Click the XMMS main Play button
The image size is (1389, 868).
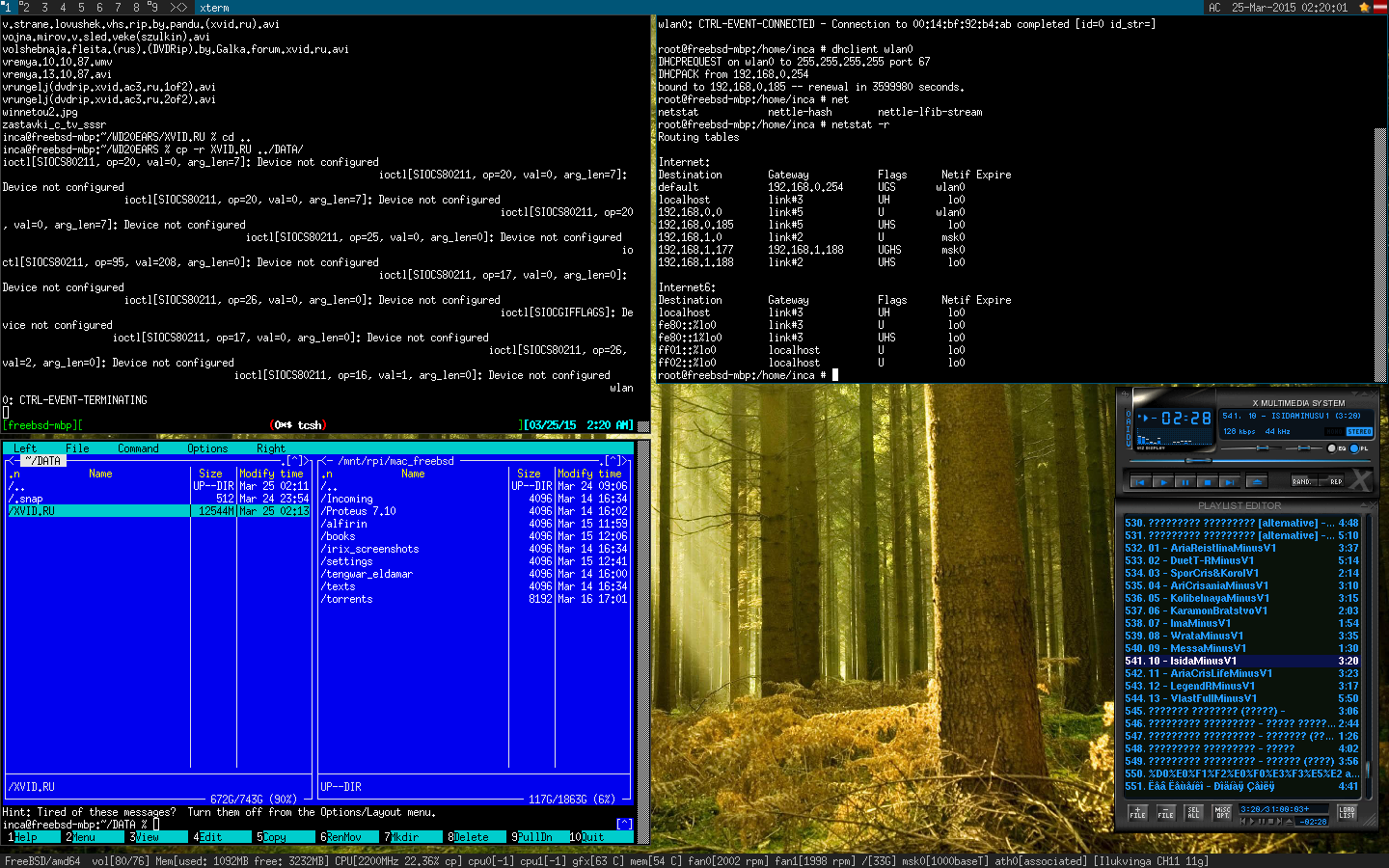coord(1163,482)
